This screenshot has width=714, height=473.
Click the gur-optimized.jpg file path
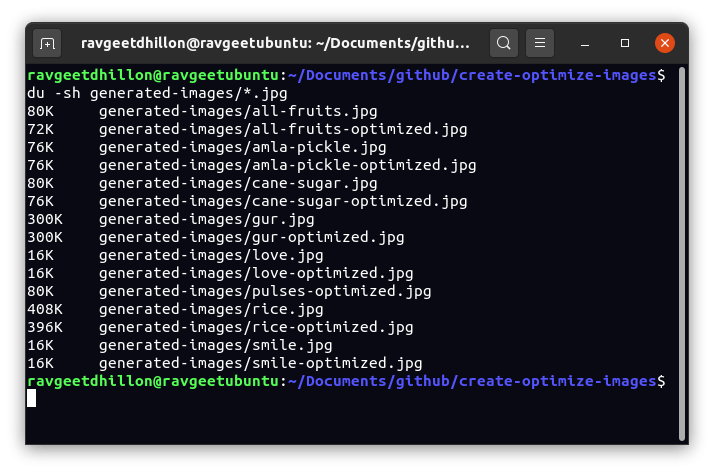tap(251, 237)
